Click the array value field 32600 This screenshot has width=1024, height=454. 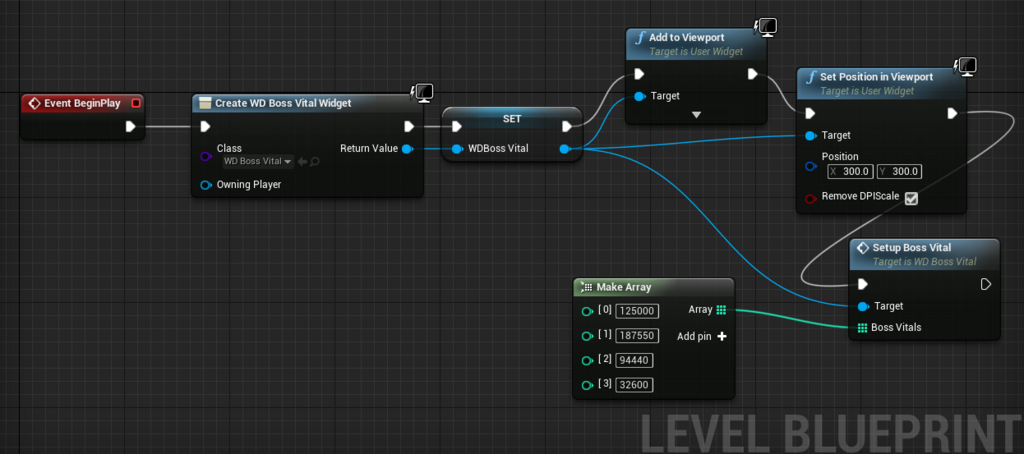634,385
